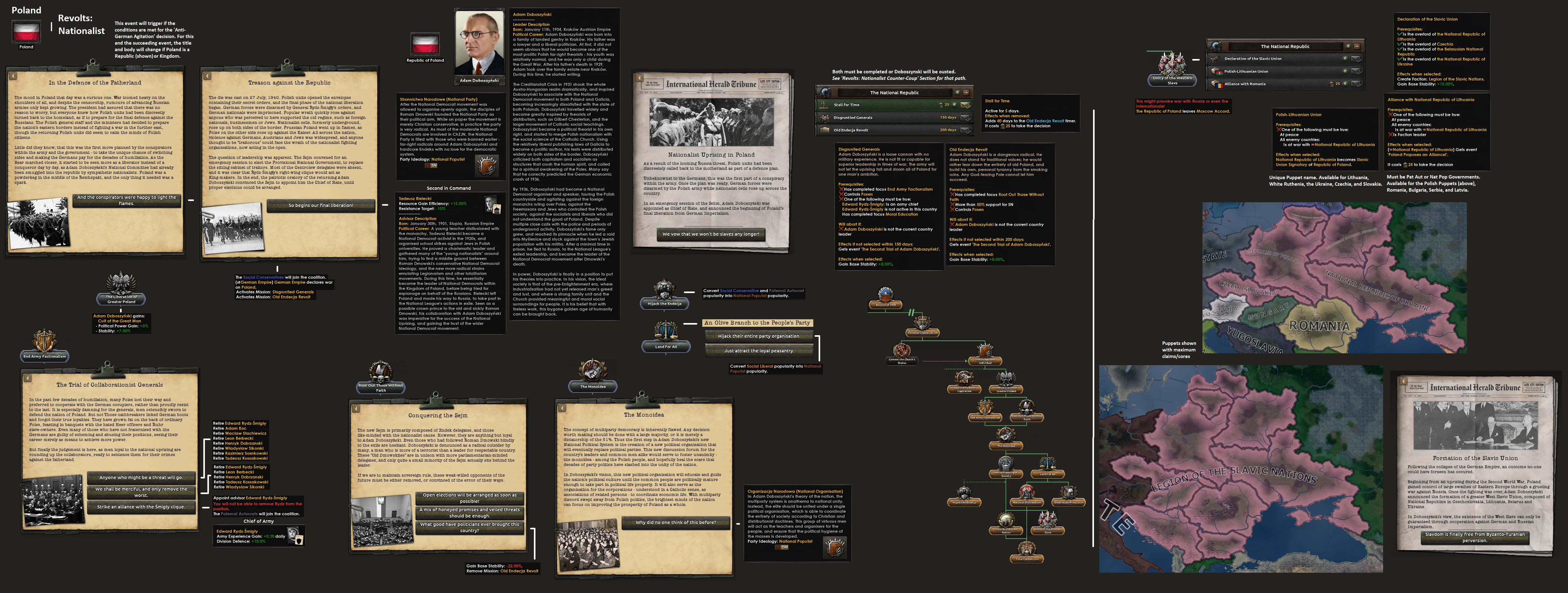The width and height of the screenshot is (1568, 593).
Task: Click the Election of 1938 tree node
Action: click(885, 296)
